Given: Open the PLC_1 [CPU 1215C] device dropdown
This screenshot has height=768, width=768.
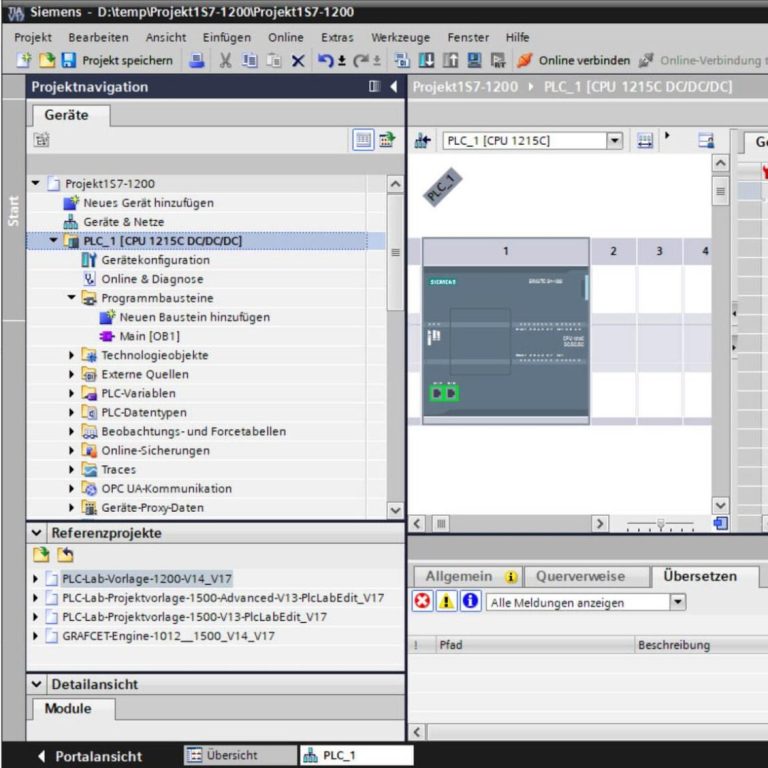Looking at the screenshot, I should (x=615, y=141).
